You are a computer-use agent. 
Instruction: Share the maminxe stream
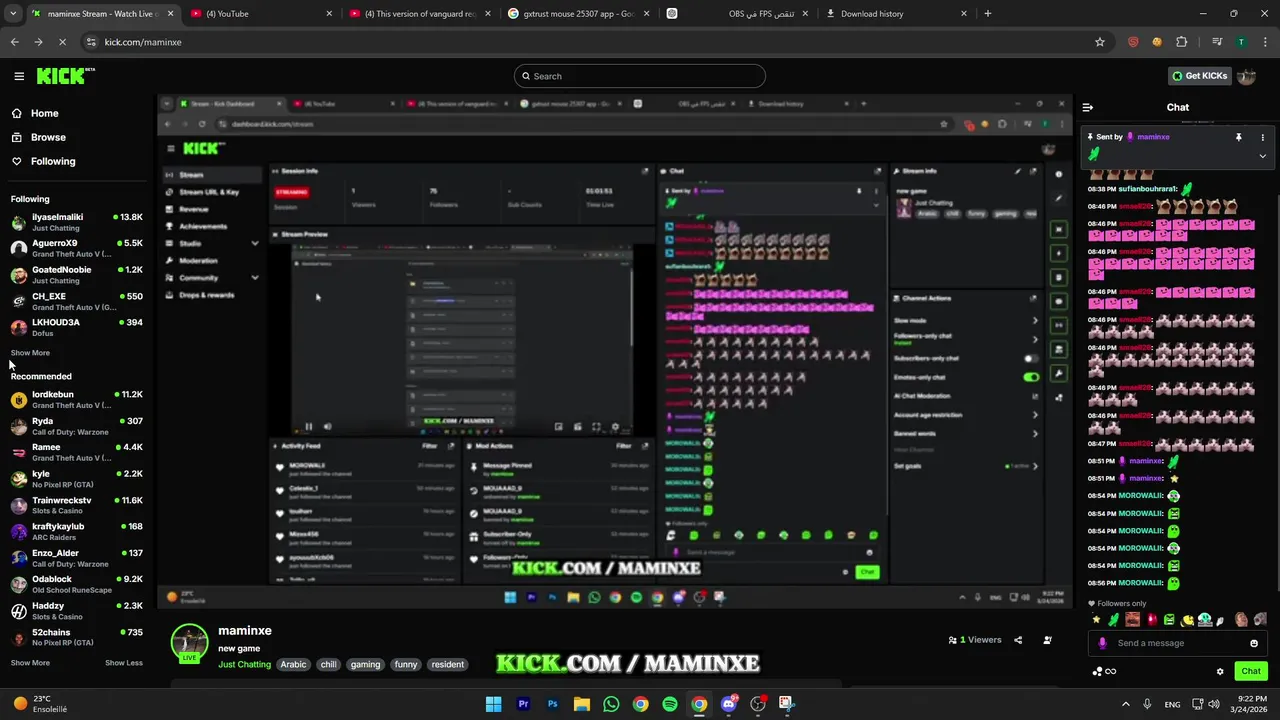pyautogui.click(x=1018, y=640)
